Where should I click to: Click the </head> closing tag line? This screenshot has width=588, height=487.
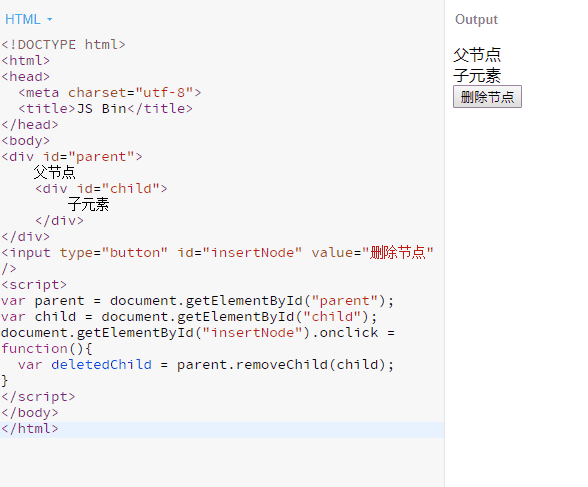pos(30,124)
